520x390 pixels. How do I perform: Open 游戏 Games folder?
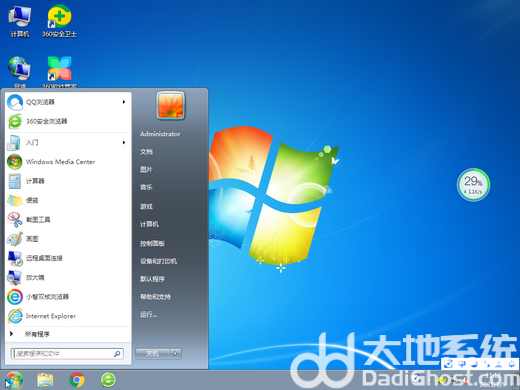click(147, 207)
